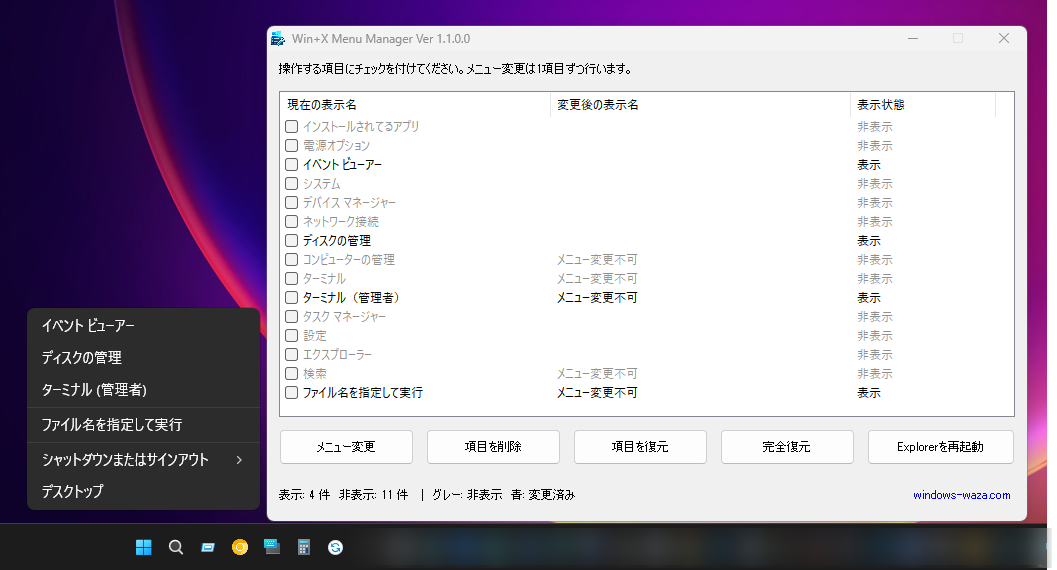Click the 変更後の表示名 column header

pos(701,105)
